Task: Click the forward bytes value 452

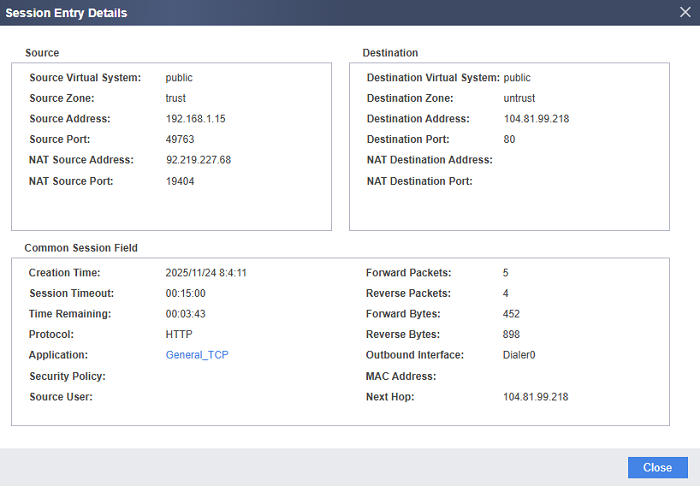Action: pos(512,314)
